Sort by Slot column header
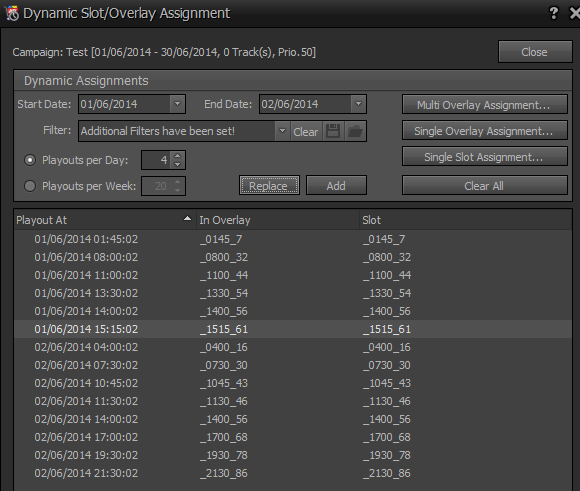The height and width of the screenshot is (491, 580). pyautogui.click(x=465, y=220)
